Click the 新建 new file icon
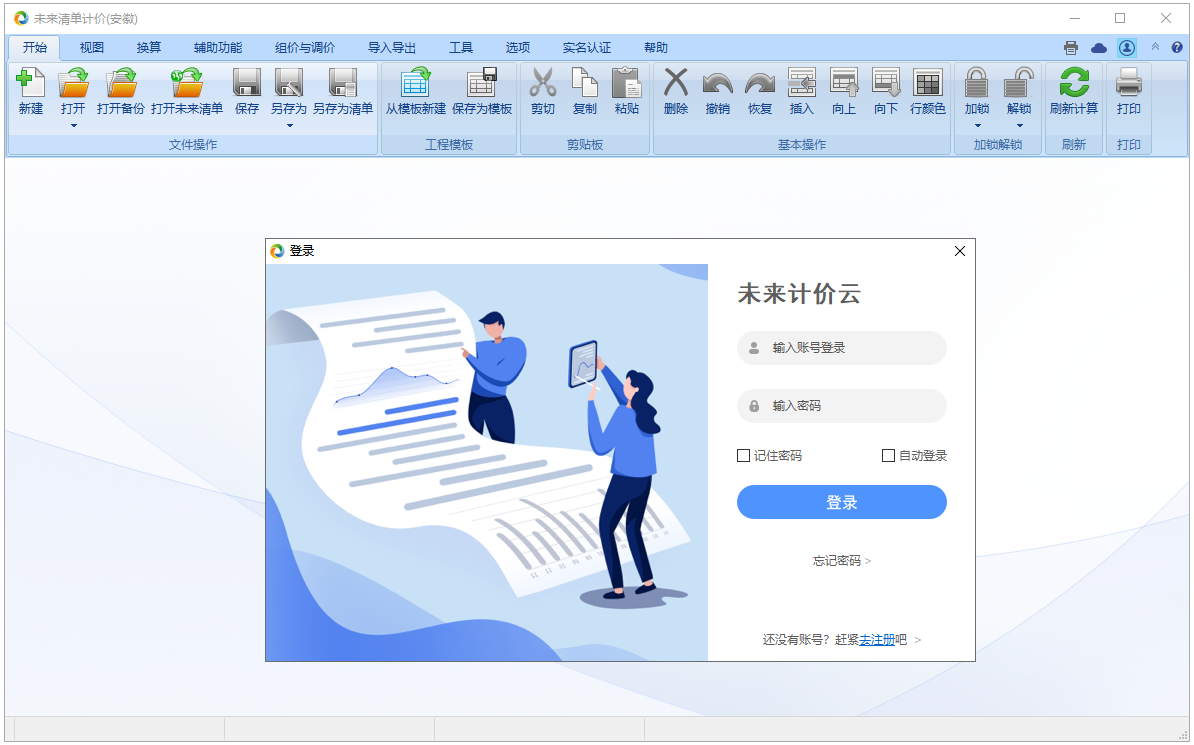This screenshot has width=1194, height=745. [x=30, y=82]
